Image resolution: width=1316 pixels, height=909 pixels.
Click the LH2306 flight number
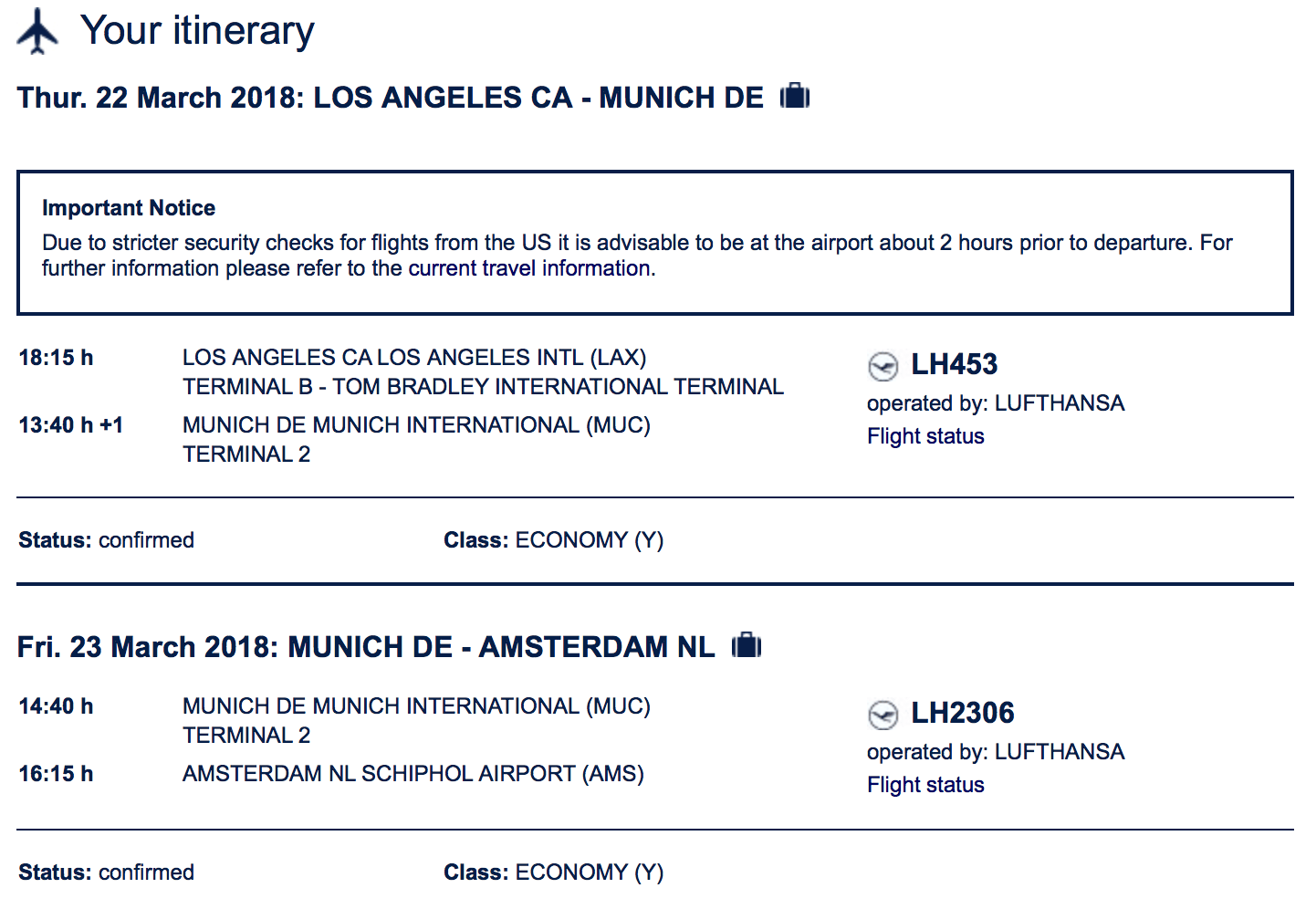(962, 713)
